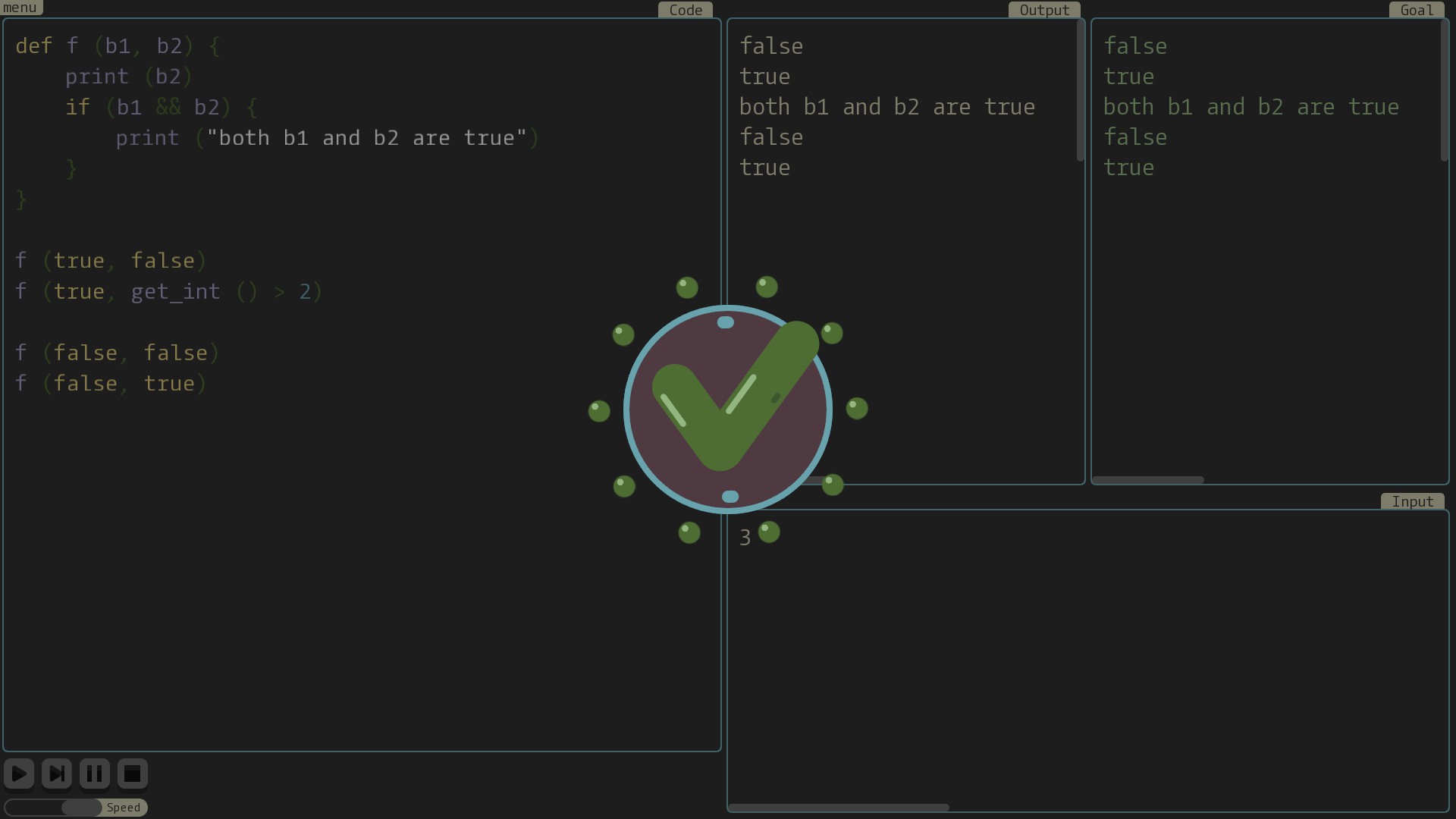Click the input value 3
The height and width of the screenshot is (819, 1456).
745,538
